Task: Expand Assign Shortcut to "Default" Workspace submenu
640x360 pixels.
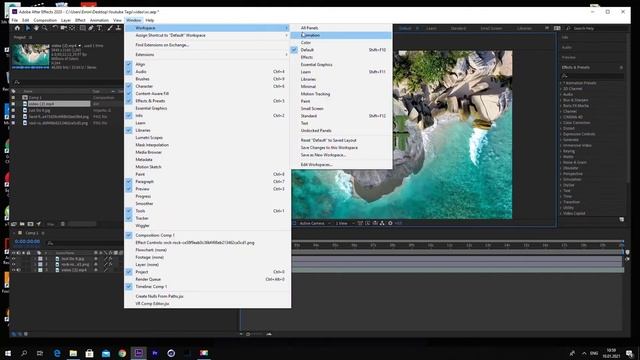Action: (207, 36)
